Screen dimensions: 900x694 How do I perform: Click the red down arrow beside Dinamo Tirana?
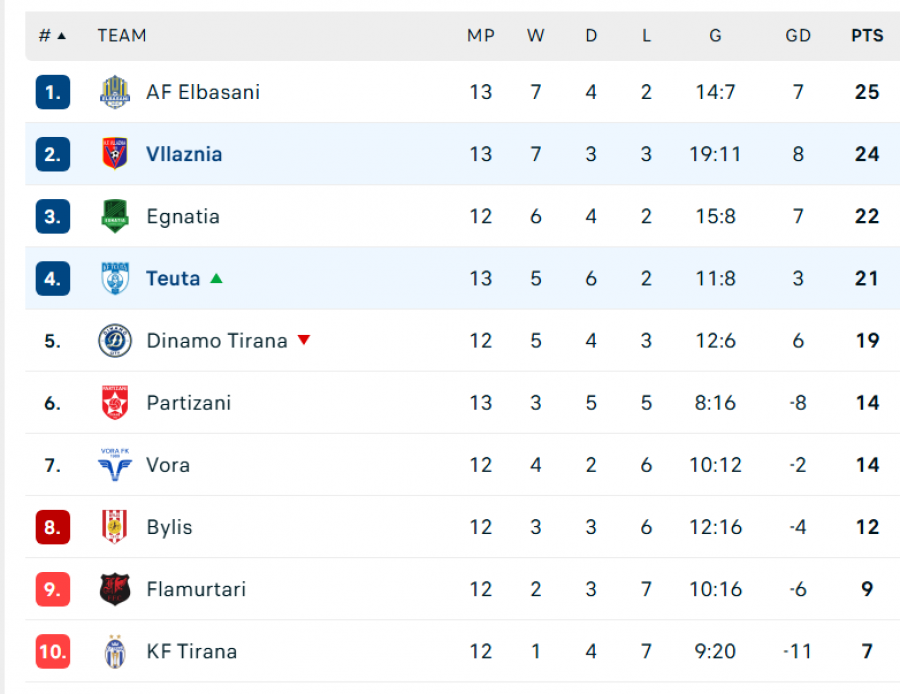tap(304, 340)
